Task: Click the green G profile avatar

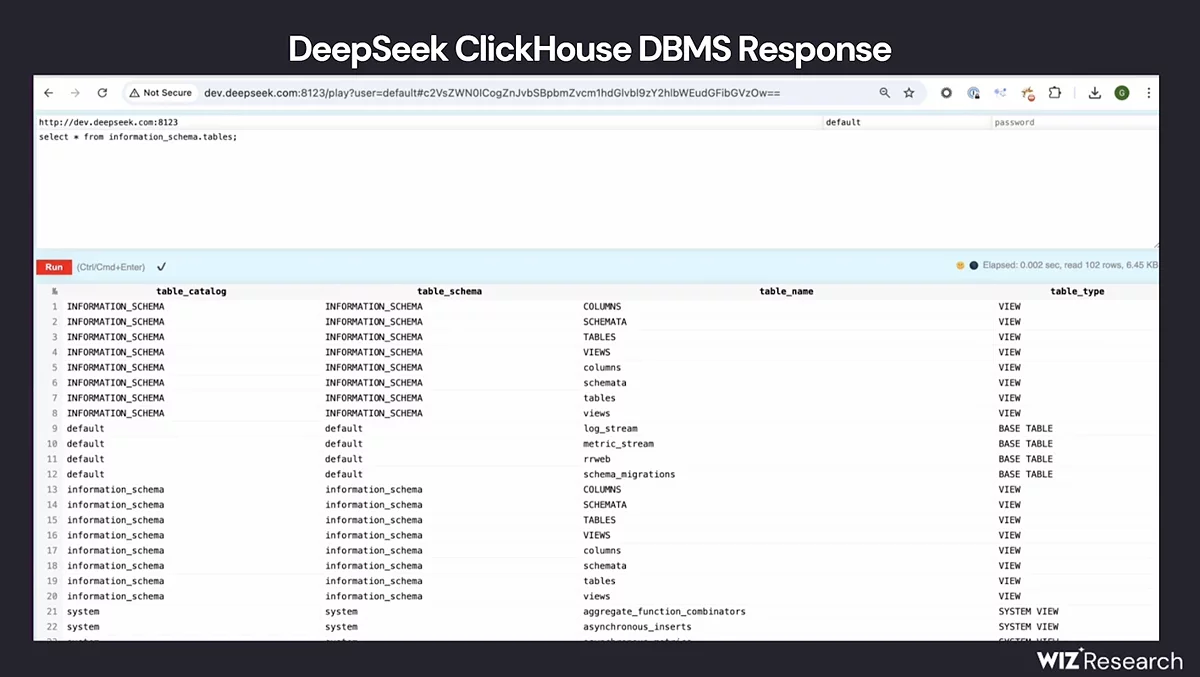Action: (1121, 93)
